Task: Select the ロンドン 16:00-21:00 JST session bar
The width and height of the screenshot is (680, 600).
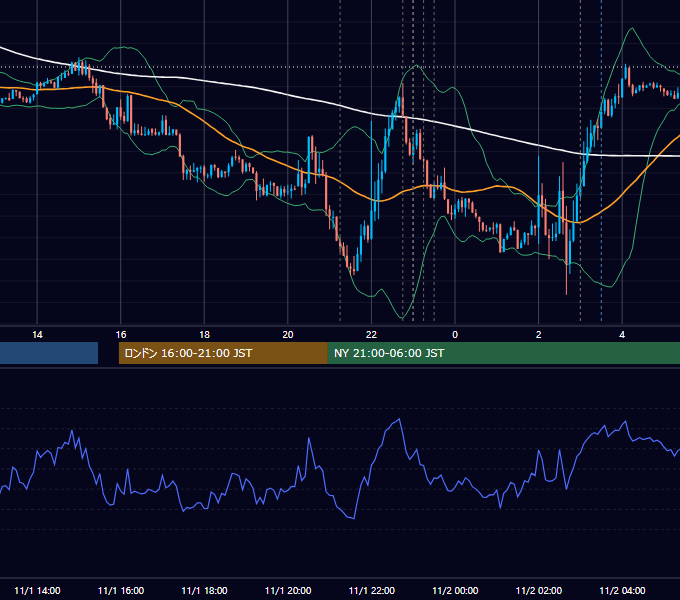Action: [223, 353]
